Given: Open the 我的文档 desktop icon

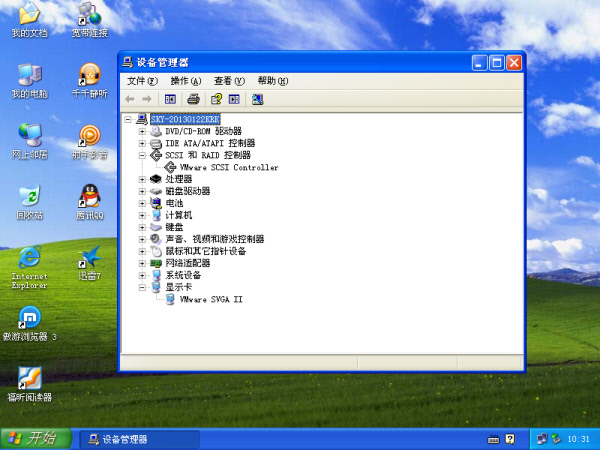Looking at the screenshot, I should [29, 19].
